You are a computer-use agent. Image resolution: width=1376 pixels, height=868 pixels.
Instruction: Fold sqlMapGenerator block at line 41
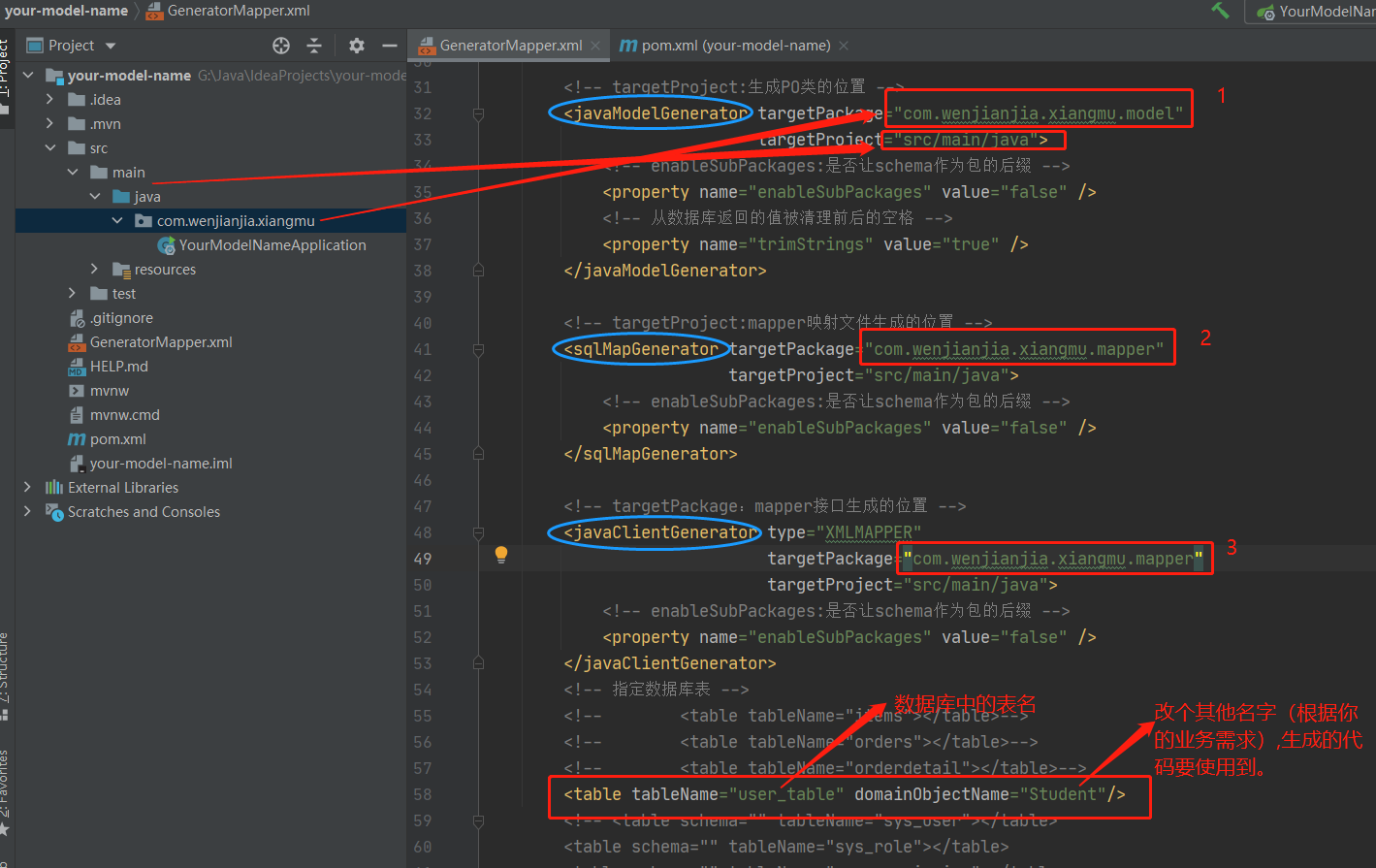478,350
